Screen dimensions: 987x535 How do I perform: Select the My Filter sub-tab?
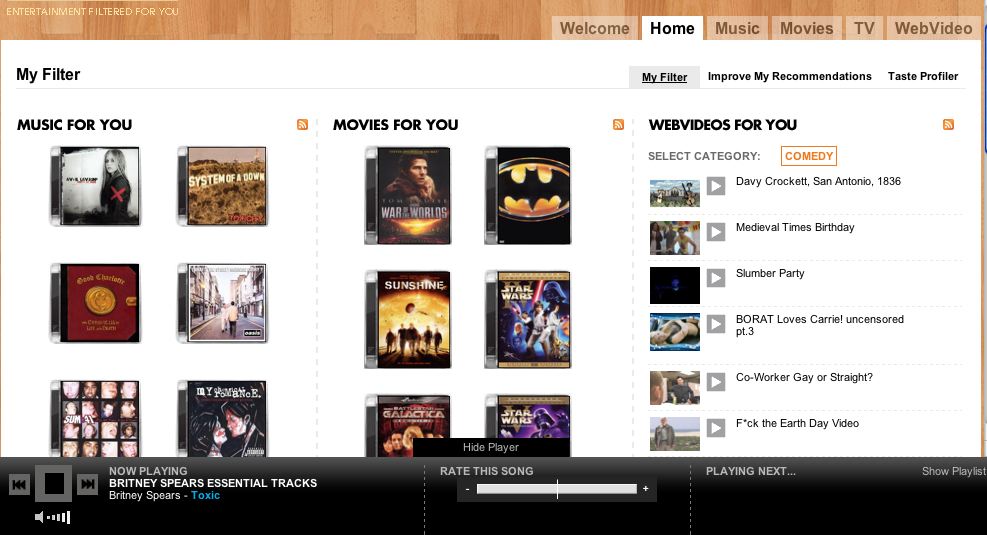point(664,77)
